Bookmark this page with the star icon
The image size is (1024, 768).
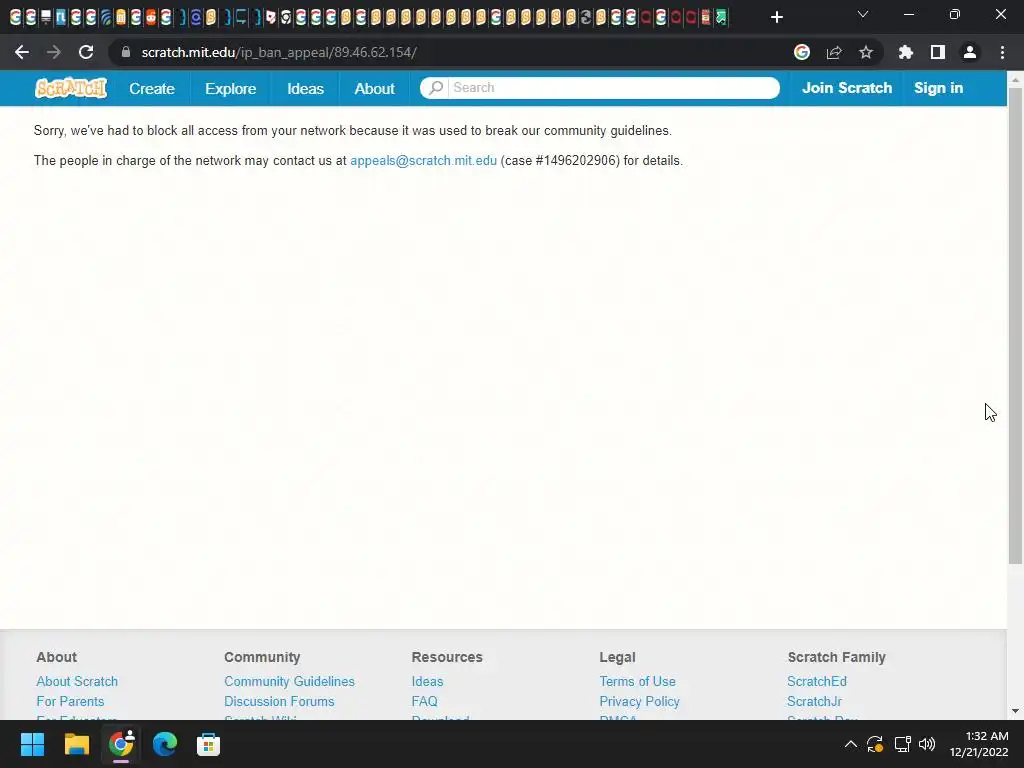click(866, 52)
